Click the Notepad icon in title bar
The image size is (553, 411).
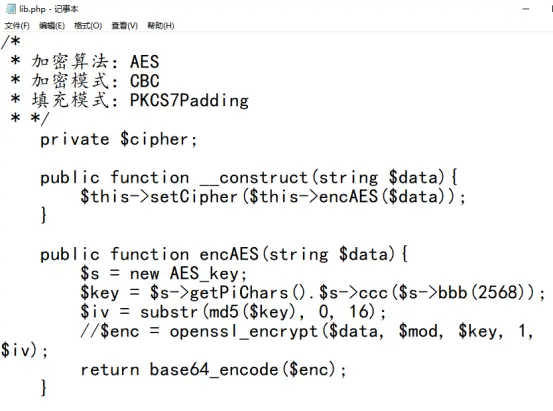pos(11,9)
